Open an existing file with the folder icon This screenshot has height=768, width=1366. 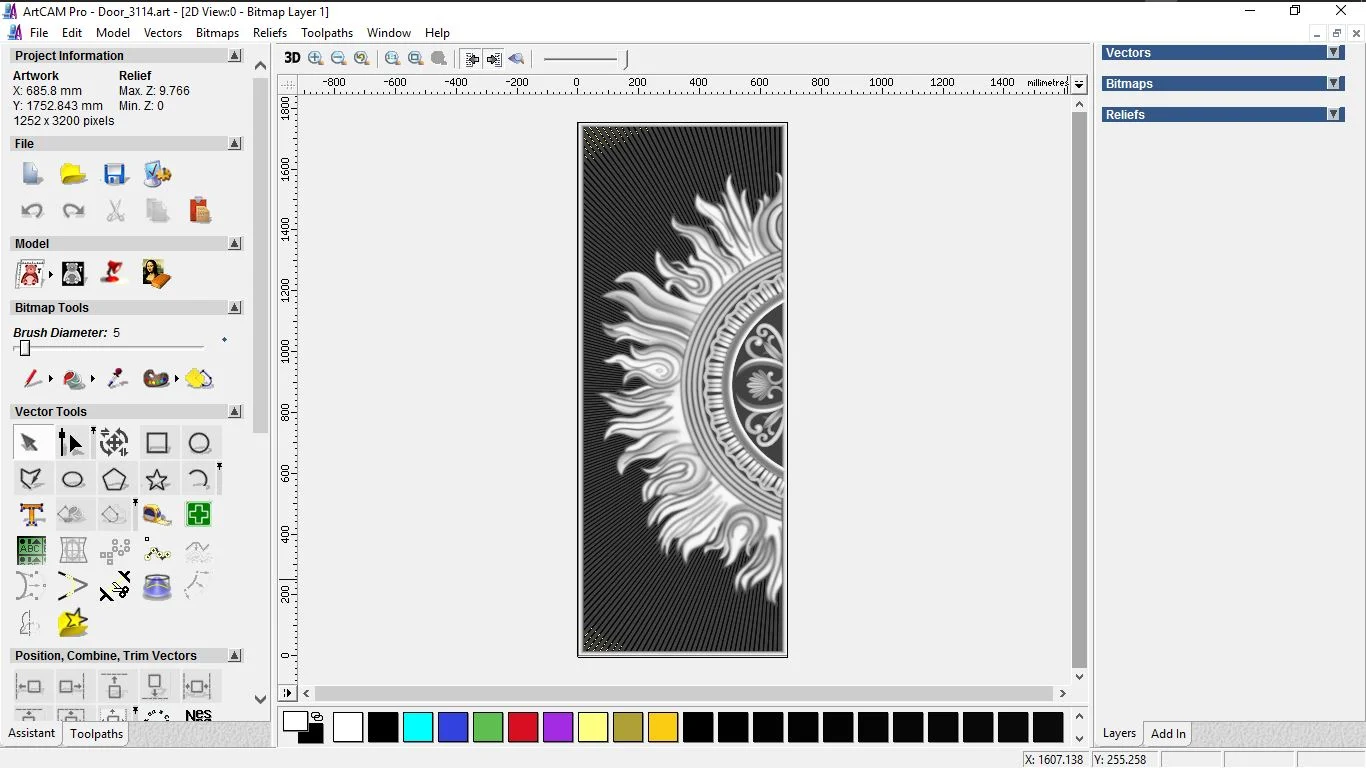(73, 174)
